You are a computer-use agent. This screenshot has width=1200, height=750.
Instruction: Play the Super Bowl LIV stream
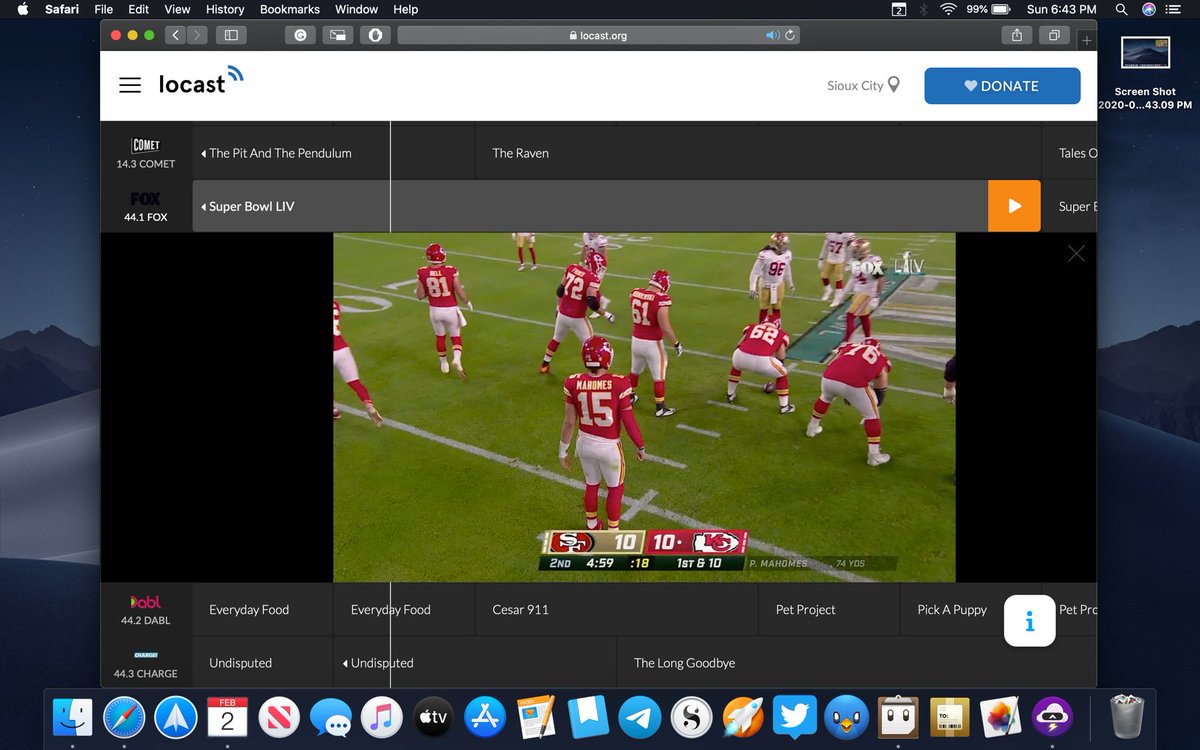tap(1014, 206)
